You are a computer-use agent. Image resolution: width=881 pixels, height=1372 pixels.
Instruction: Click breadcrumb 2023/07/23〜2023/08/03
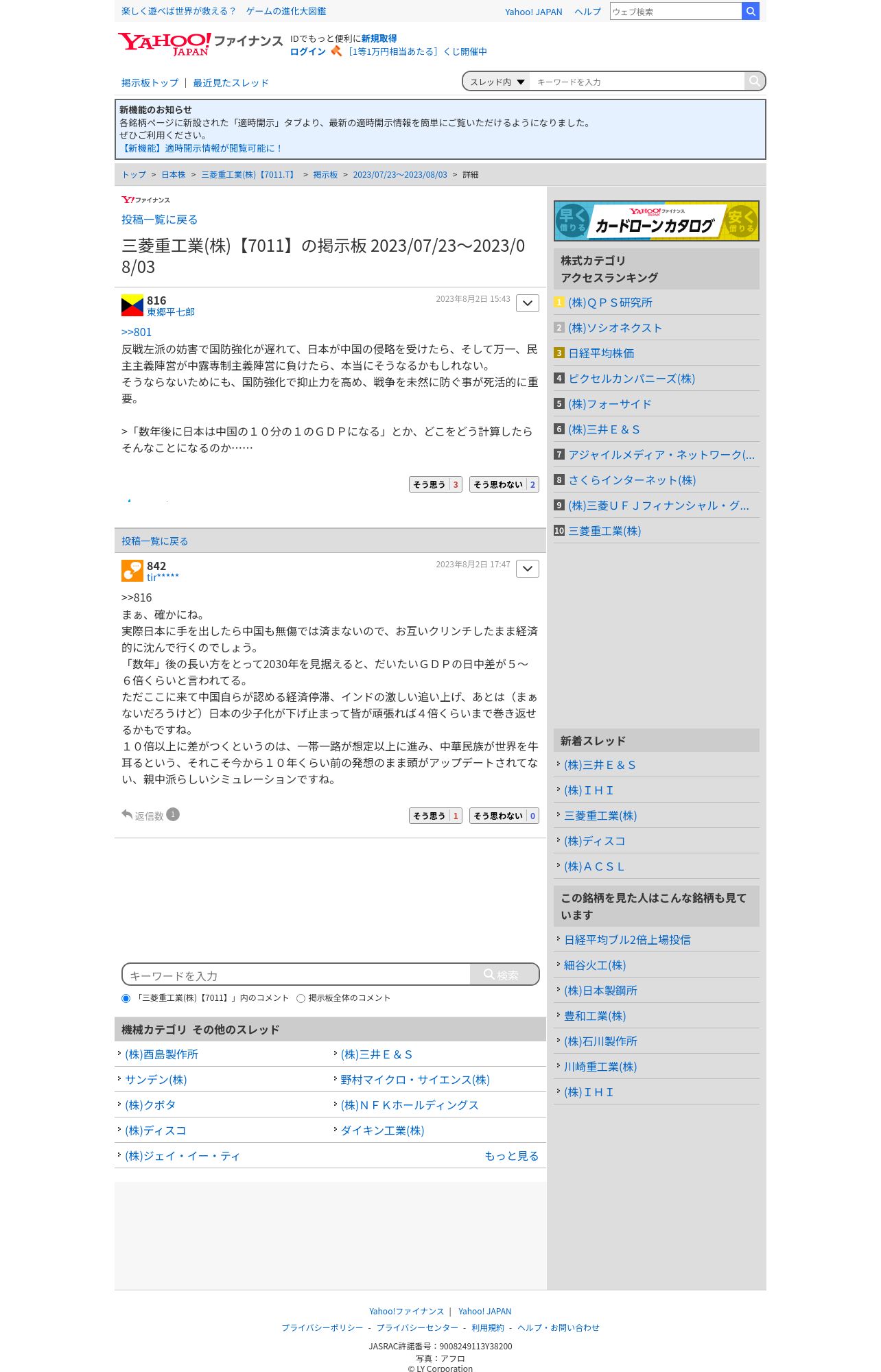400,175
